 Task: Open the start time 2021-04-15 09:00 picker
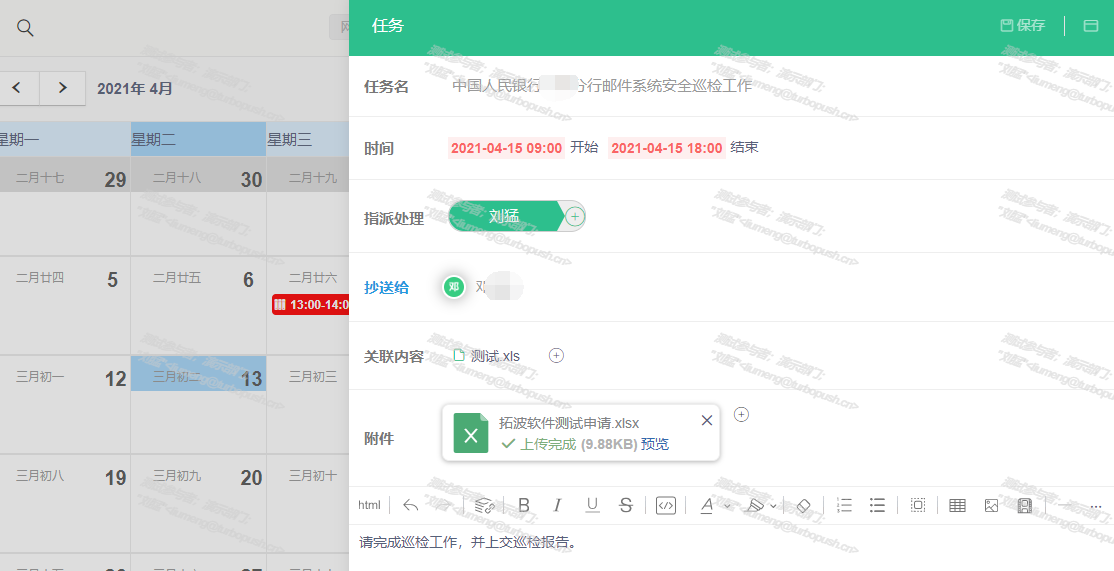(x=506, y=148)
